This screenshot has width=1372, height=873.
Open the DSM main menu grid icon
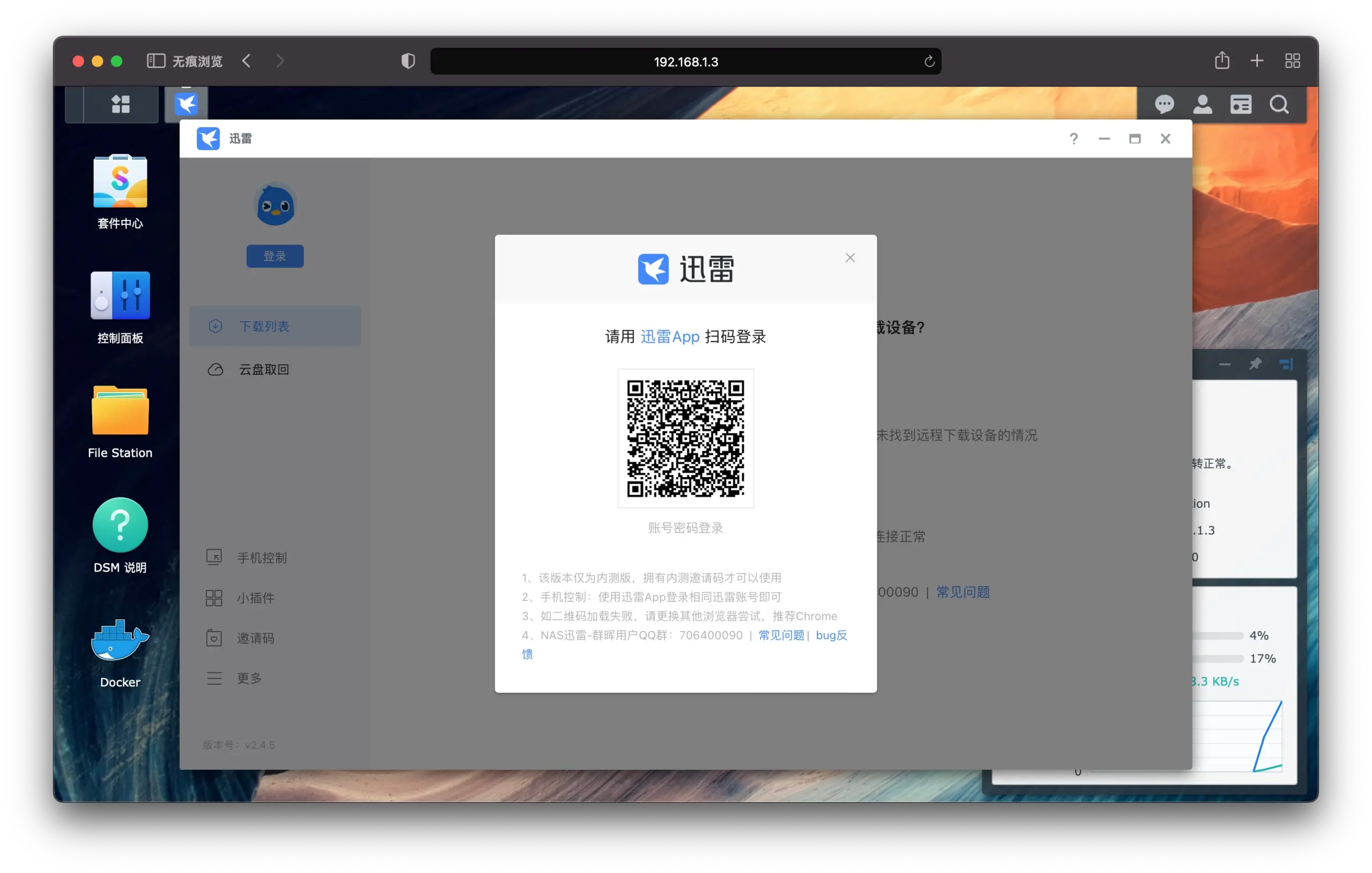[120, 105]
